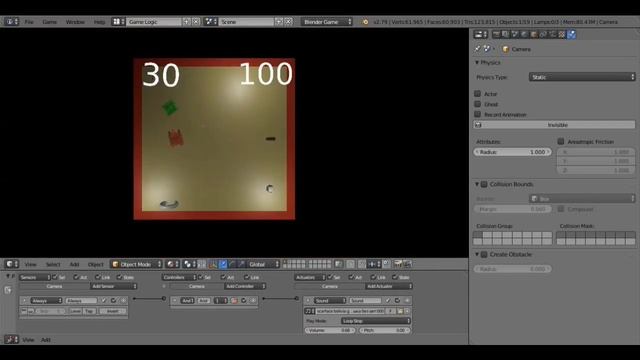Open the Window menu
Screen dimensions: 640x360
(x=75, y=22)
